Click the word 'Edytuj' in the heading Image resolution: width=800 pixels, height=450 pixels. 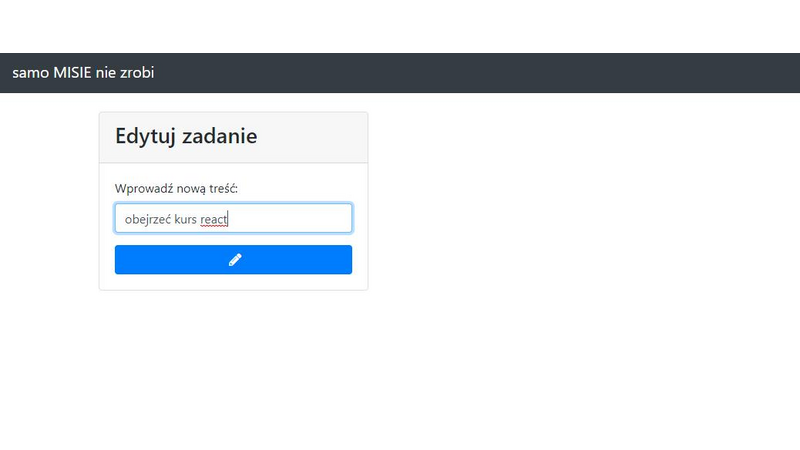click(145, 137)
